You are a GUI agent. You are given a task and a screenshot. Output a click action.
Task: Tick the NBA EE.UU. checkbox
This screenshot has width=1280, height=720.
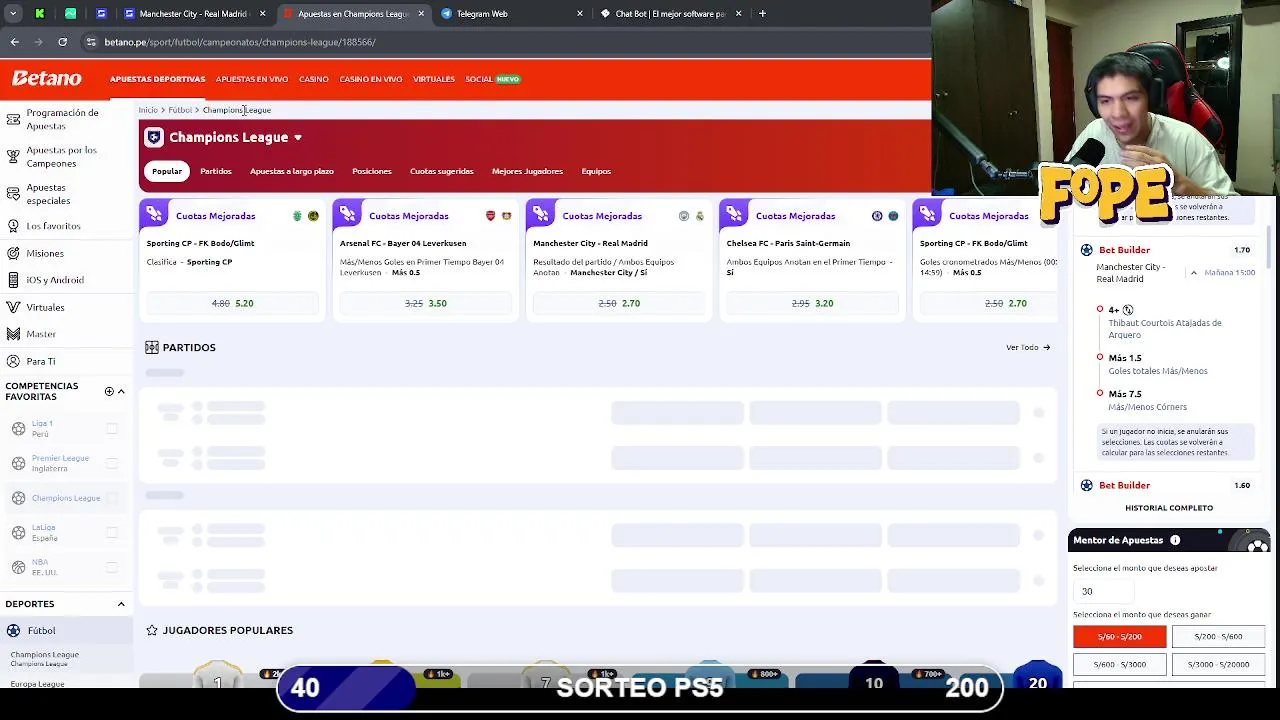click(112, 567)
